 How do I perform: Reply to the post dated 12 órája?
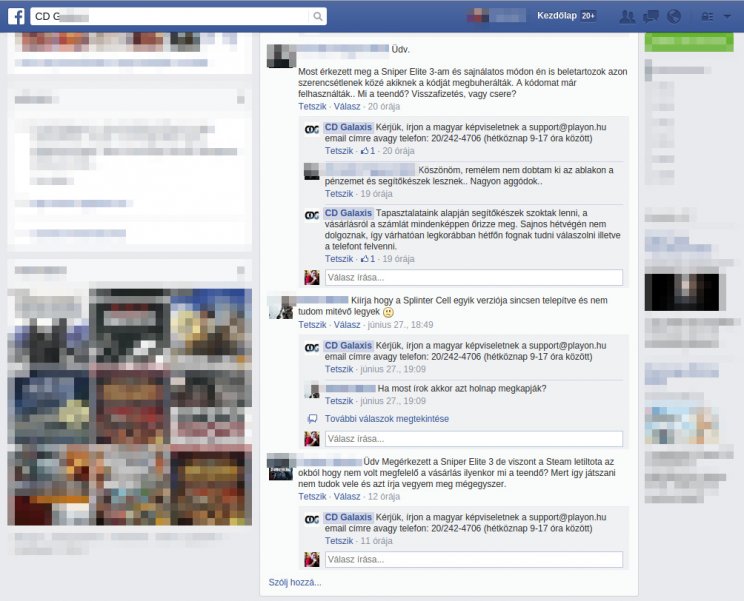tap(347, 497)
